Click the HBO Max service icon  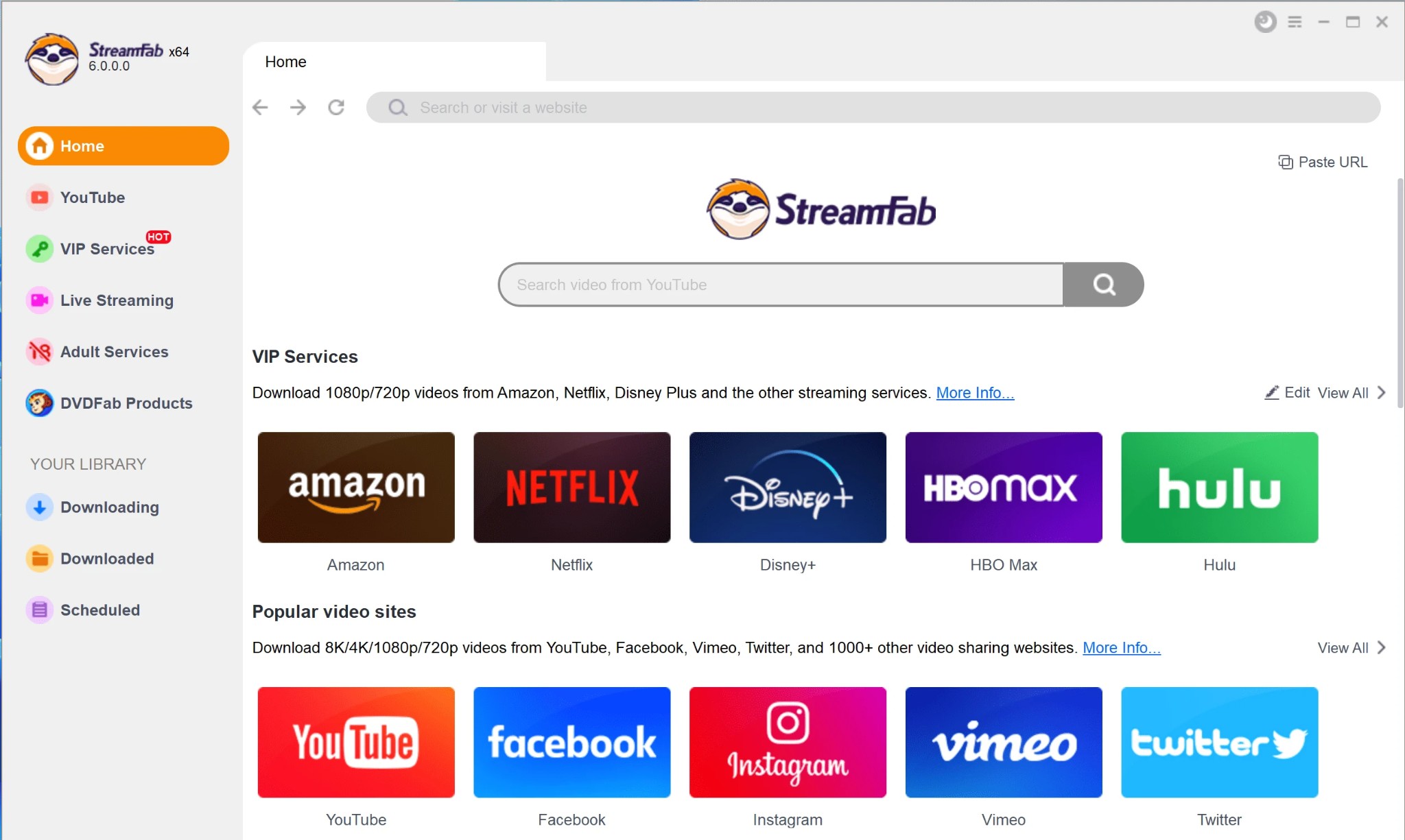coord(1004,487)
